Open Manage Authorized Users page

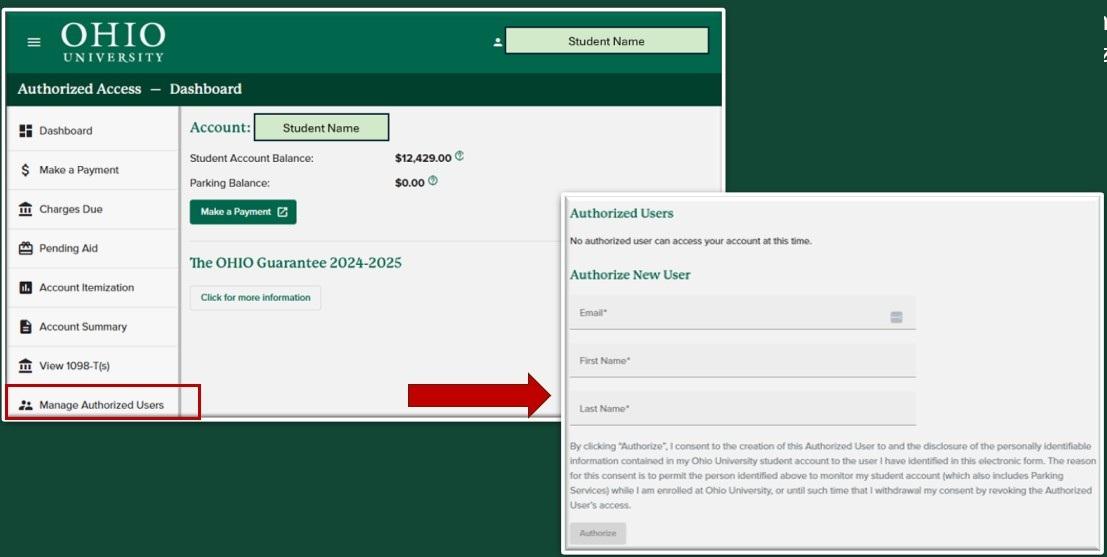101,405
